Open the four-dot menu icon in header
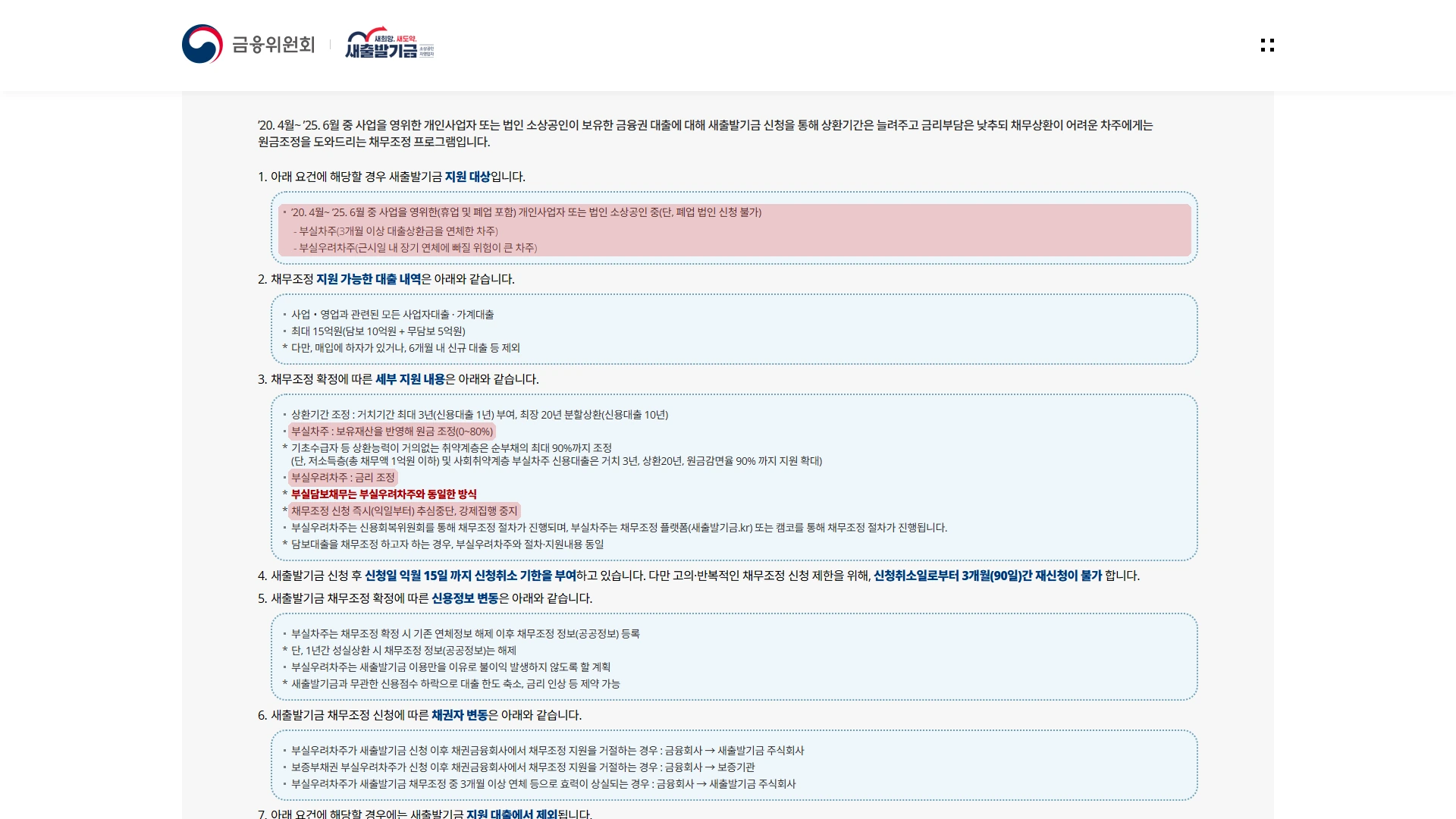 click(x=1267, y=45)
